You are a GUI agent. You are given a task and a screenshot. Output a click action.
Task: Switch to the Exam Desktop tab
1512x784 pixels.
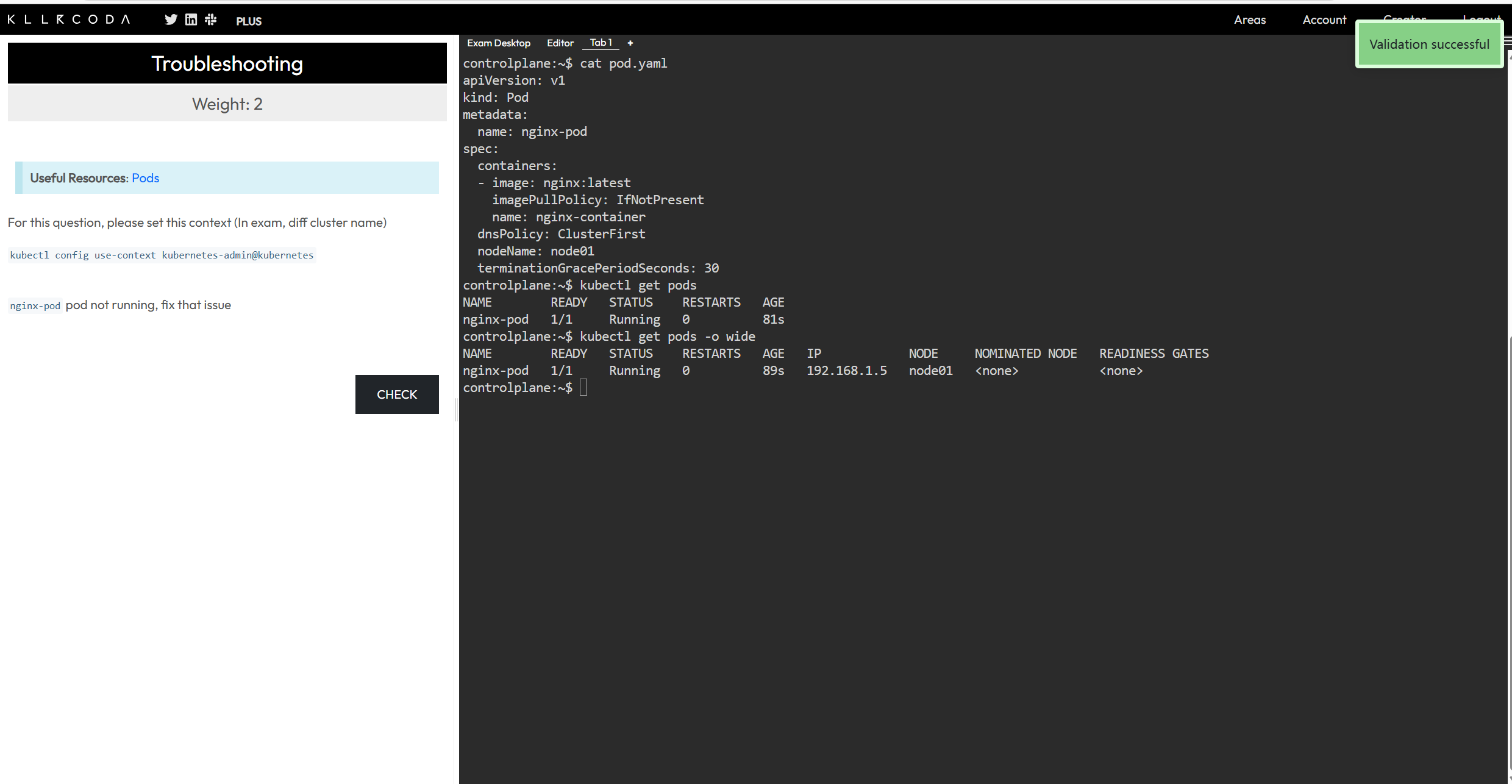click(498, 43)
